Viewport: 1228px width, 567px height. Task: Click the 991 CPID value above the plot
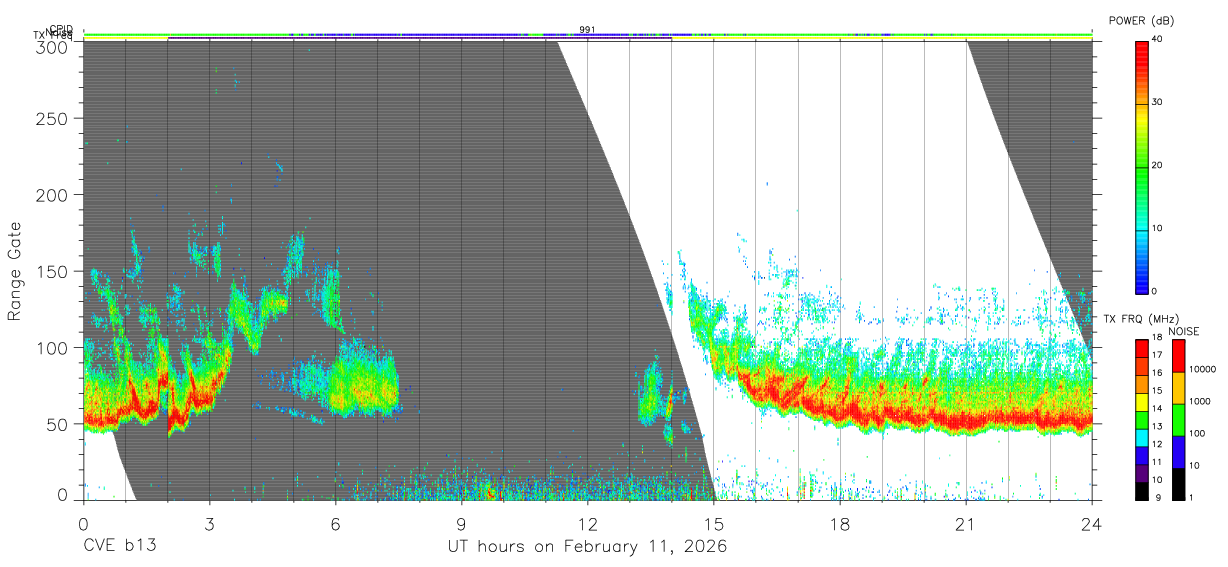coord(587,30)
